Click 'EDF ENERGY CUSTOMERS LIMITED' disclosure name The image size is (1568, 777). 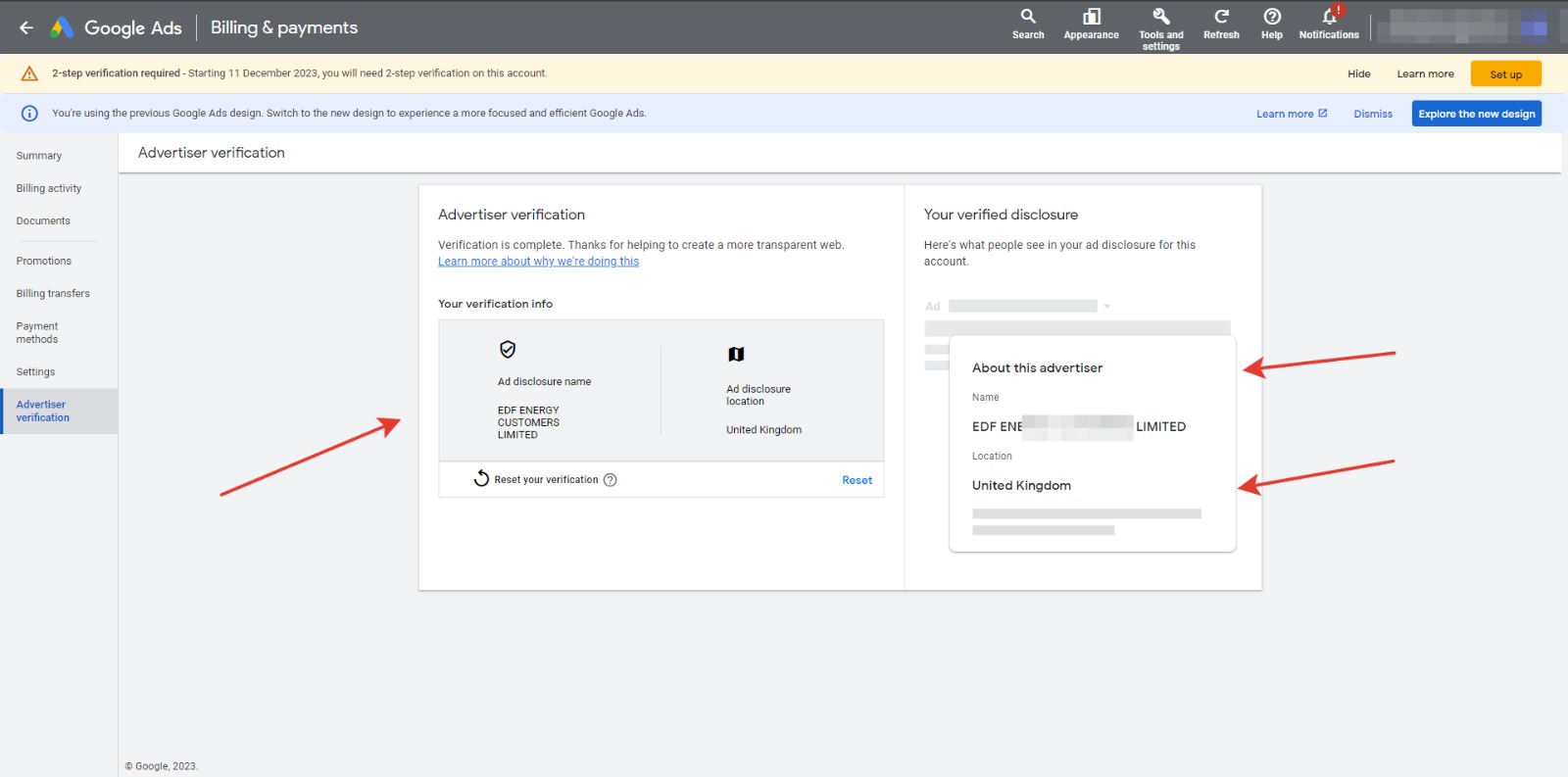(x=528, y=422)
